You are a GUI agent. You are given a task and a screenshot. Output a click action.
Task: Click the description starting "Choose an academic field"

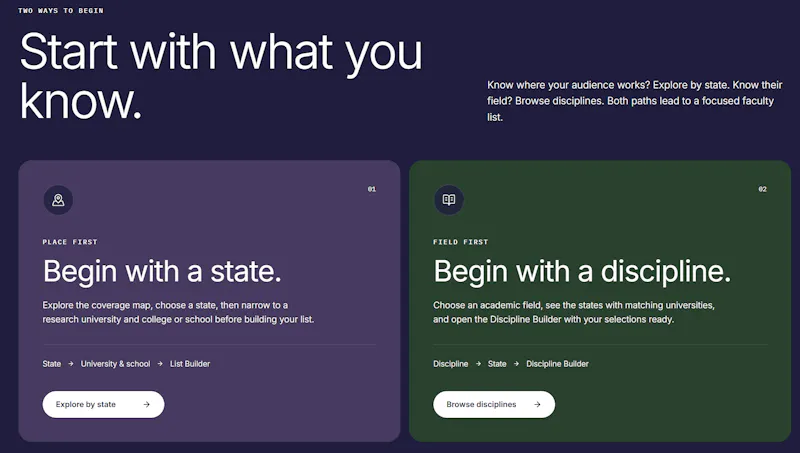[x=574, y=312]
